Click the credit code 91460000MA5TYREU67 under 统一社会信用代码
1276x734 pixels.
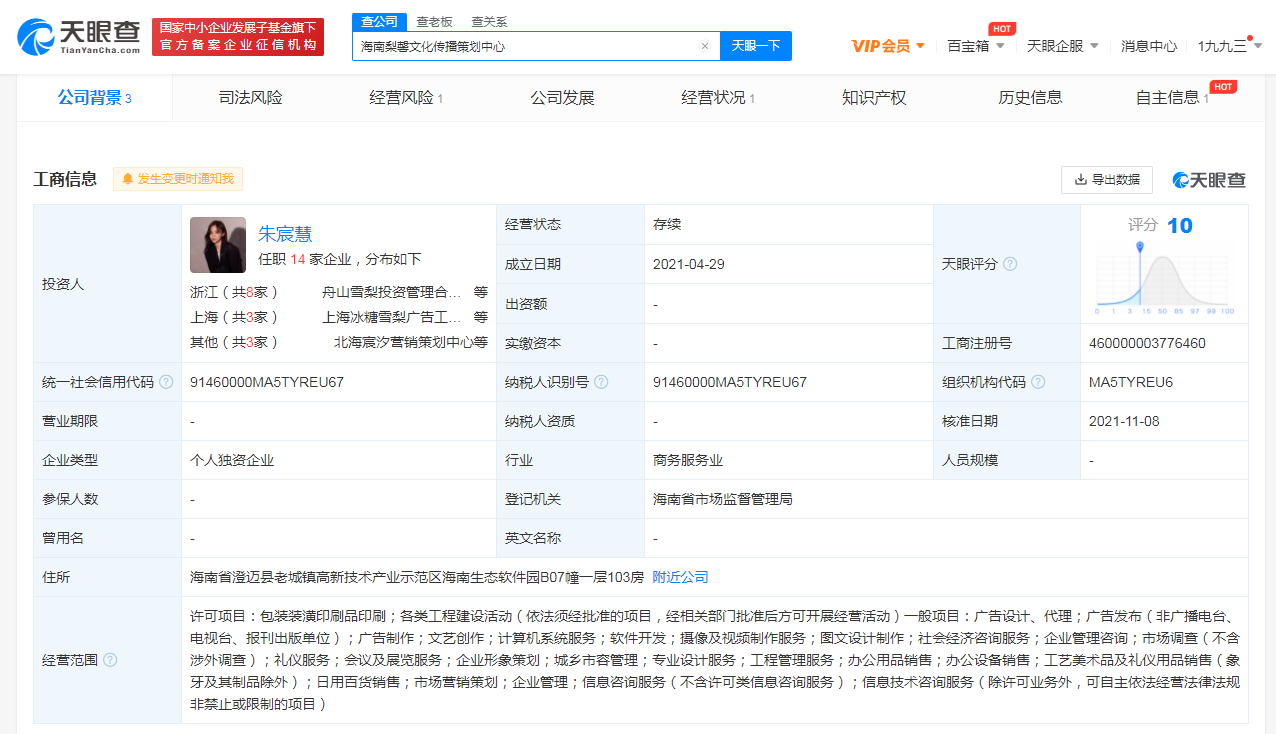tap(267, 382)
